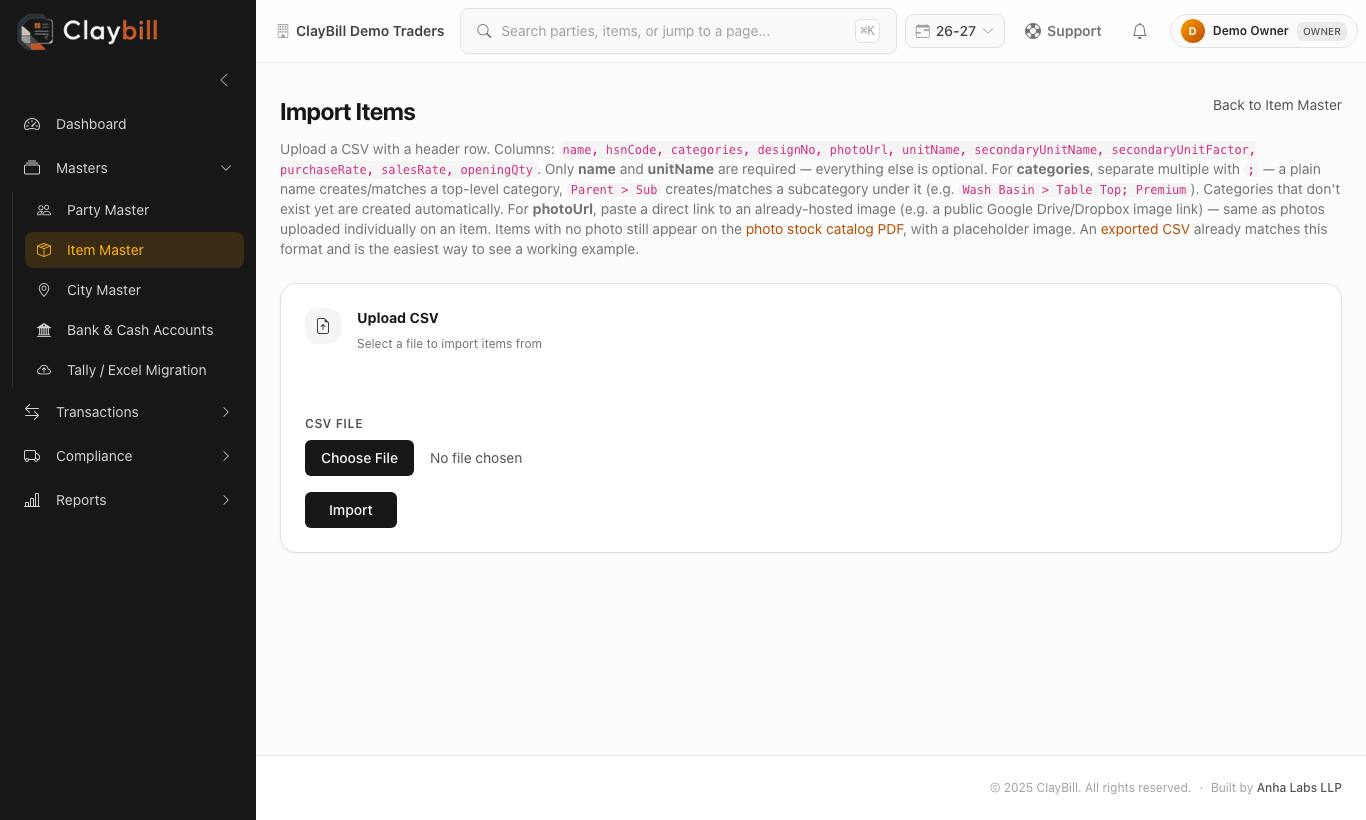
Task: Click the Masters stack icon
Action: tap(32, 168)
